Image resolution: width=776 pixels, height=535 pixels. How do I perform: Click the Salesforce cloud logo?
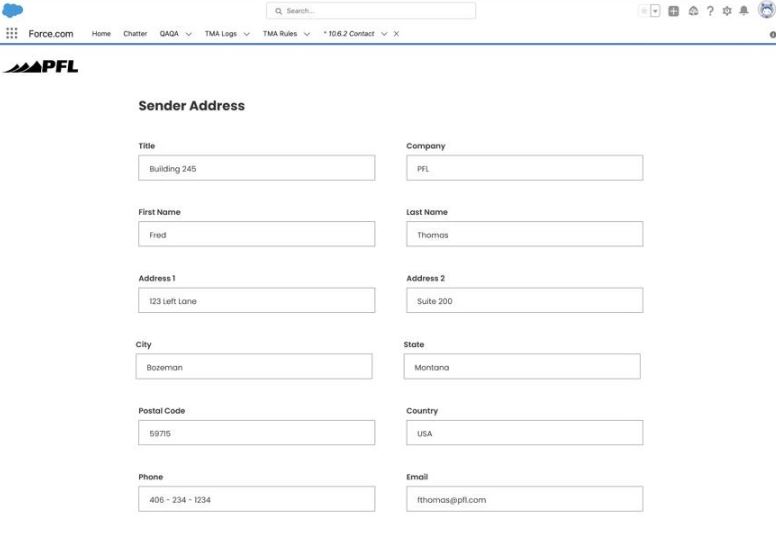pyautogui.click(x=12, y=10)
